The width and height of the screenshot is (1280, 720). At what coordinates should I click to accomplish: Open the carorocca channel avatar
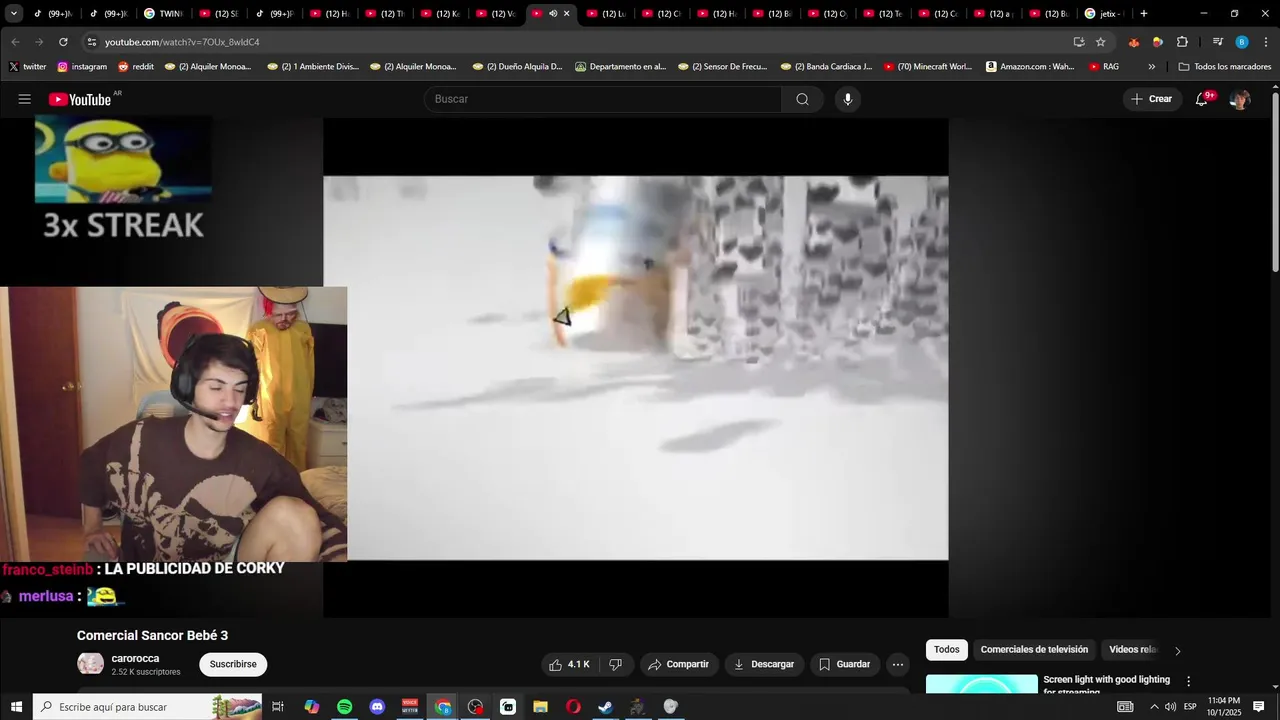90,664
